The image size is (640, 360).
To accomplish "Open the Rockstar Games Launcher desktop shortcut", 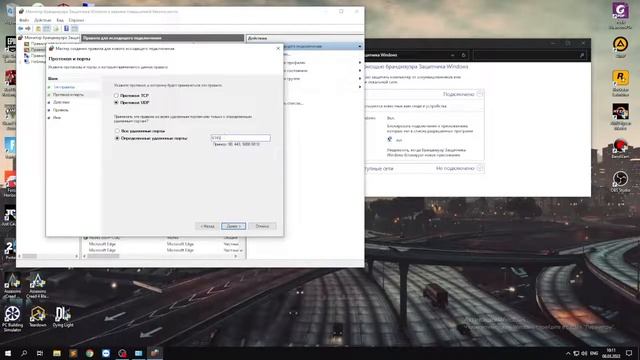I will [620, 83].
